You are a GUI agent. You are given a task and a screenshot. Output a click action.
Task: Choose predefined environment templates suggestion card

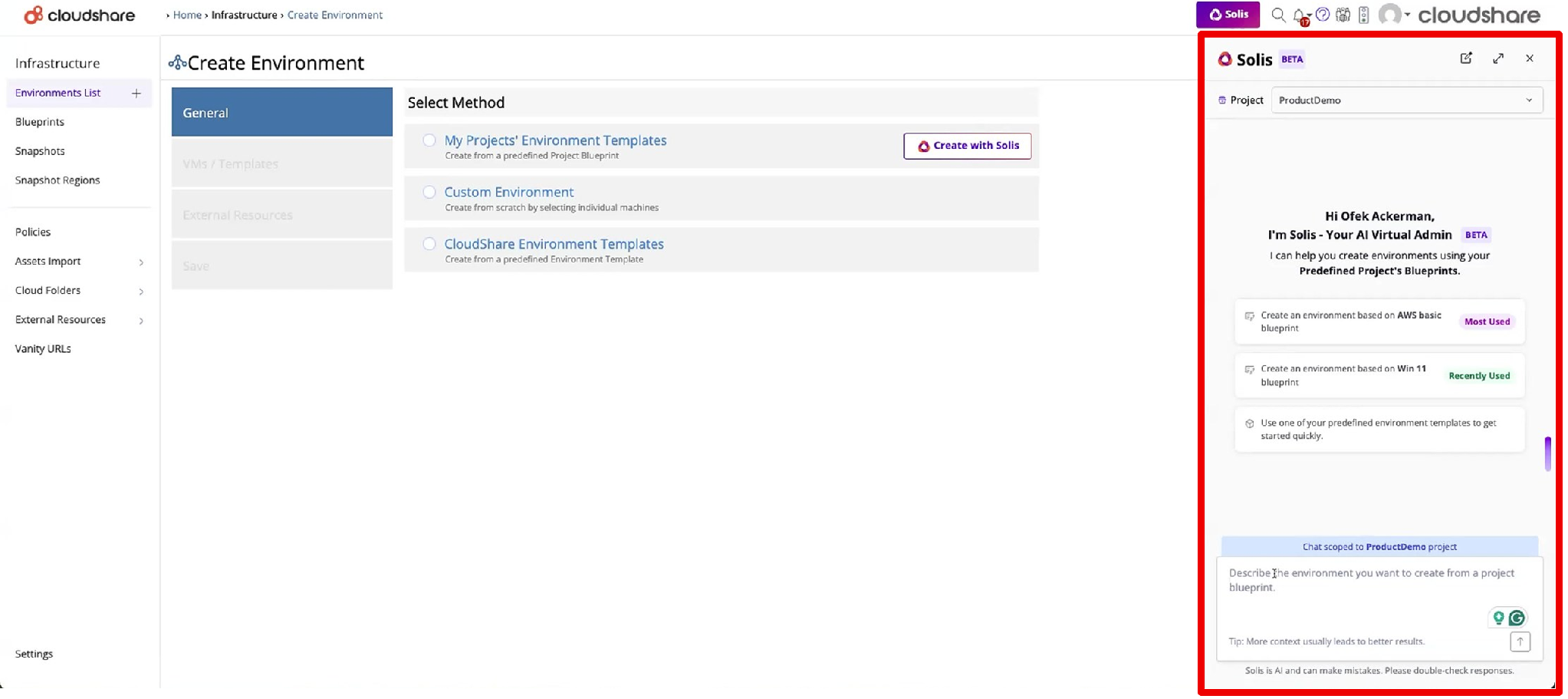click(1379, 430)
